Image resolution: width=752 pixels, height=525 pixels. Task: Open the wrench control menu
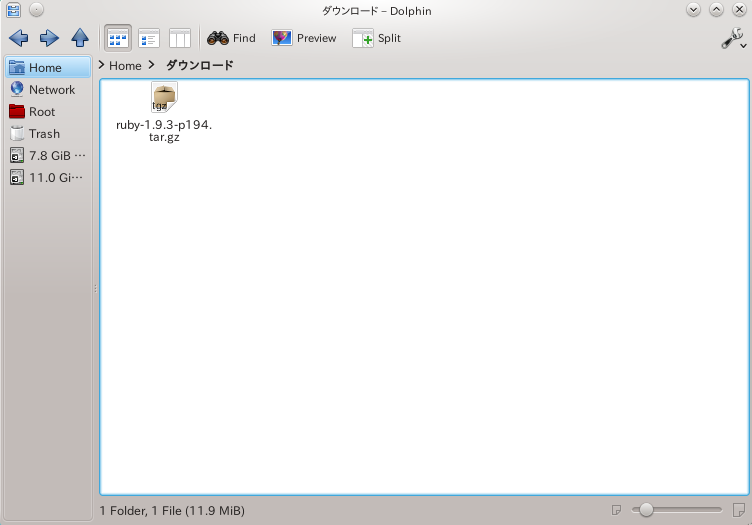734,39
